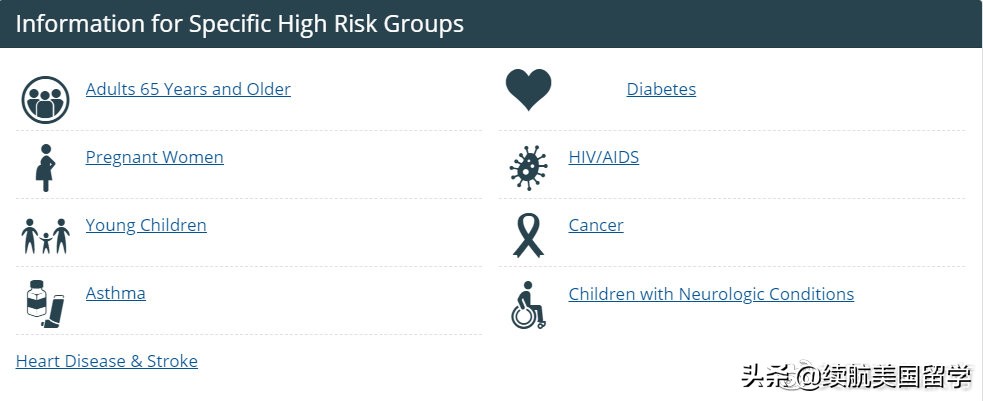Click the older adults group icon
The width and height of the screenshot is (983, 401).
(x=45, y=100)
